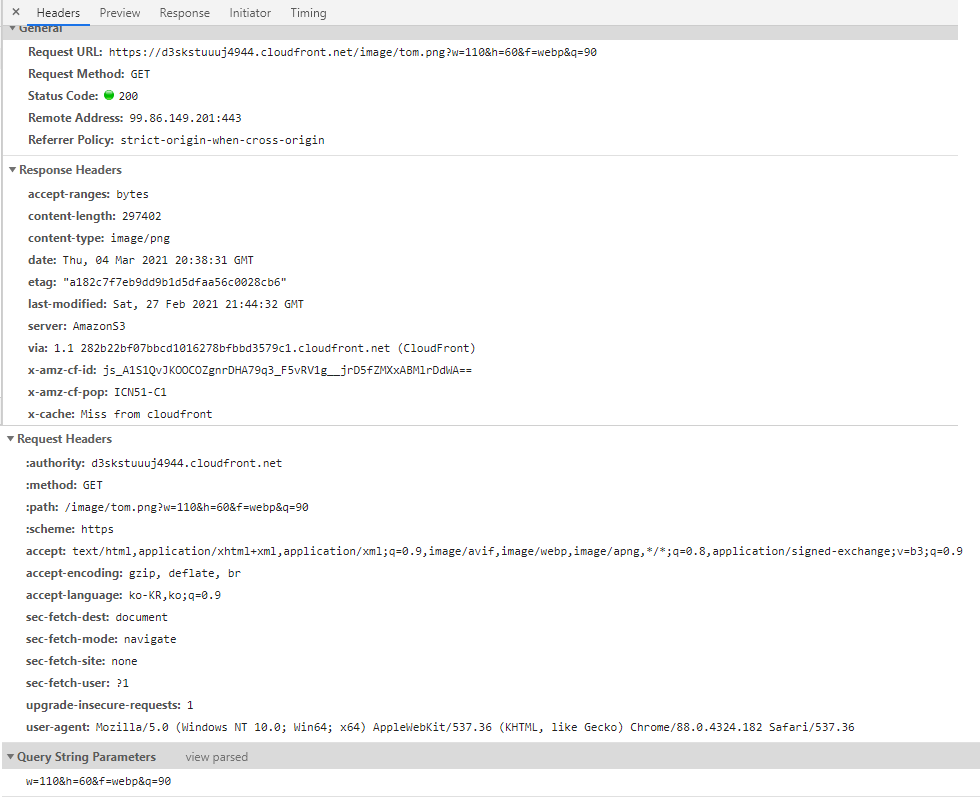Open the Preview tab

(120, 12)
